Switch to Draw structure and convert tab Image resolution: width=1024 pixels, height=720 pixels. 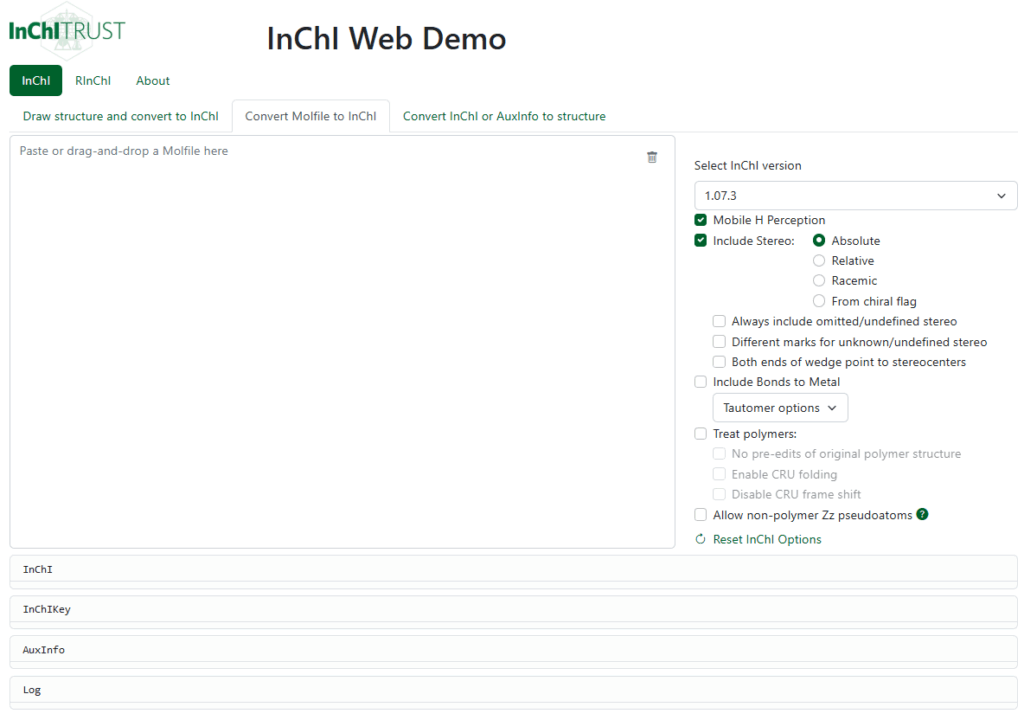click(x=121, y=116)
